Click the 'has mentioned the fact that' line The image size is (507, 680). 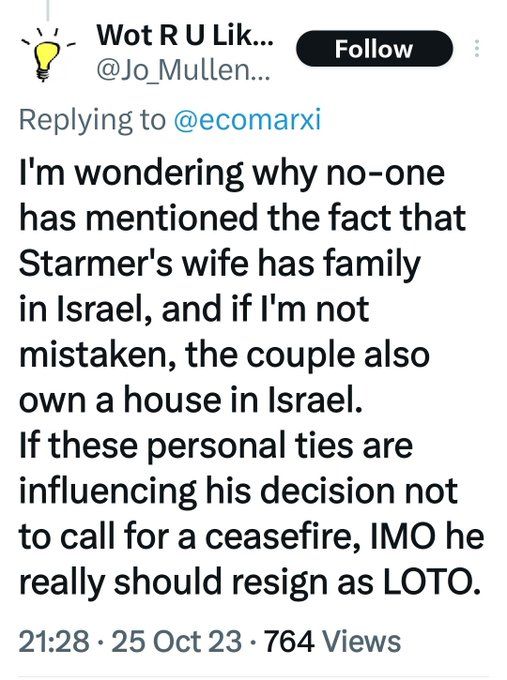242,218
